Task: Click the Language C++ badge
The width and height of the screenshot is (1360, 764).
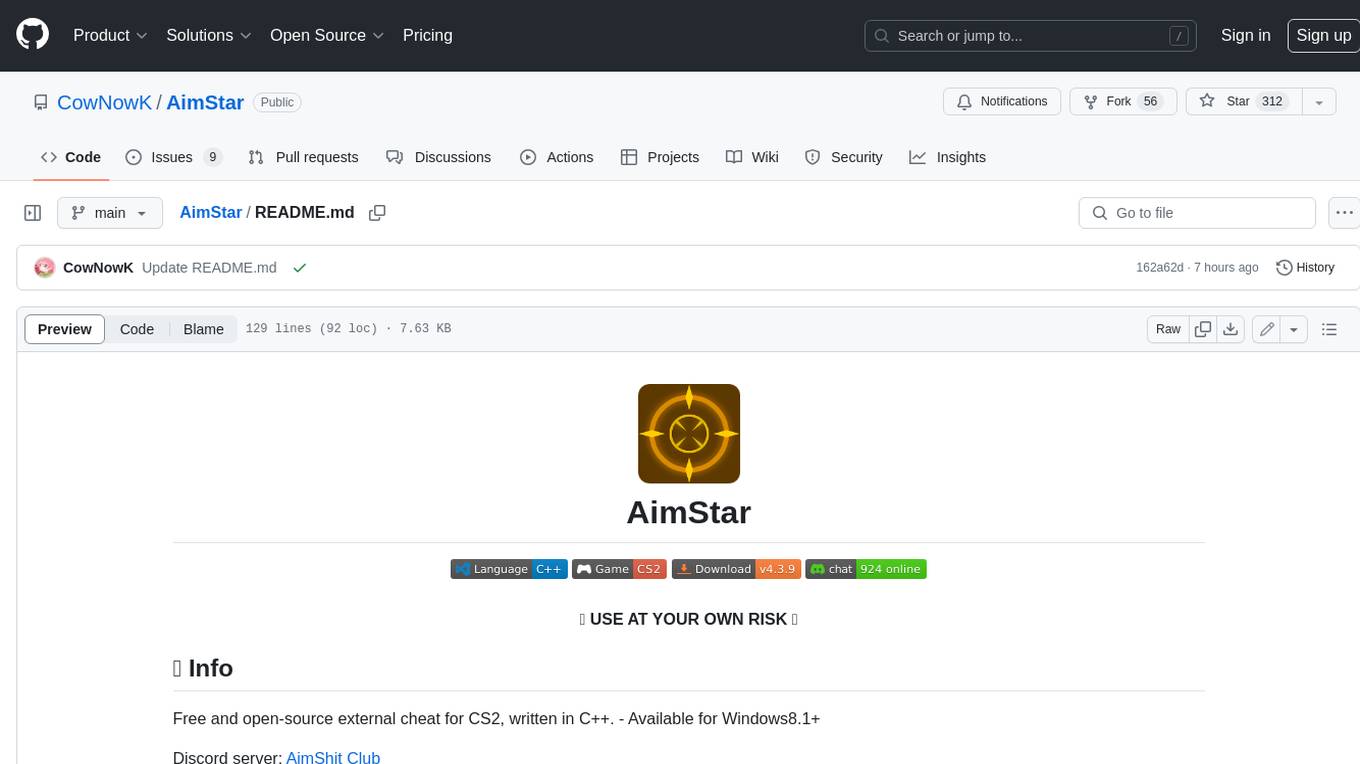Action: (509, 569)
